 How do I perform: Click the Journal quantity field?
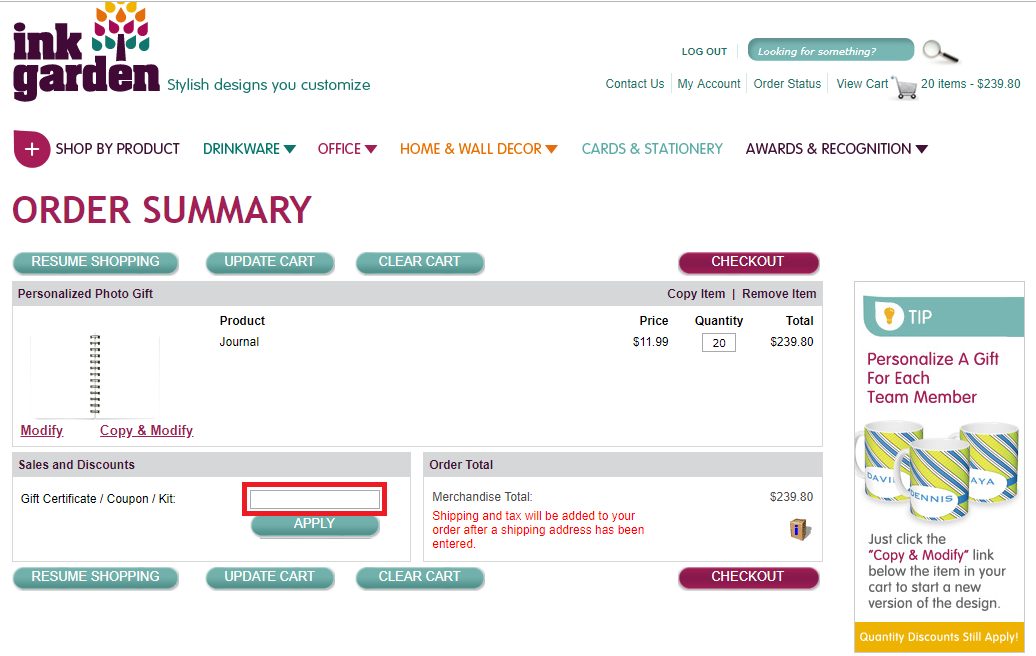pyautogui.click(x=719, y=343)
